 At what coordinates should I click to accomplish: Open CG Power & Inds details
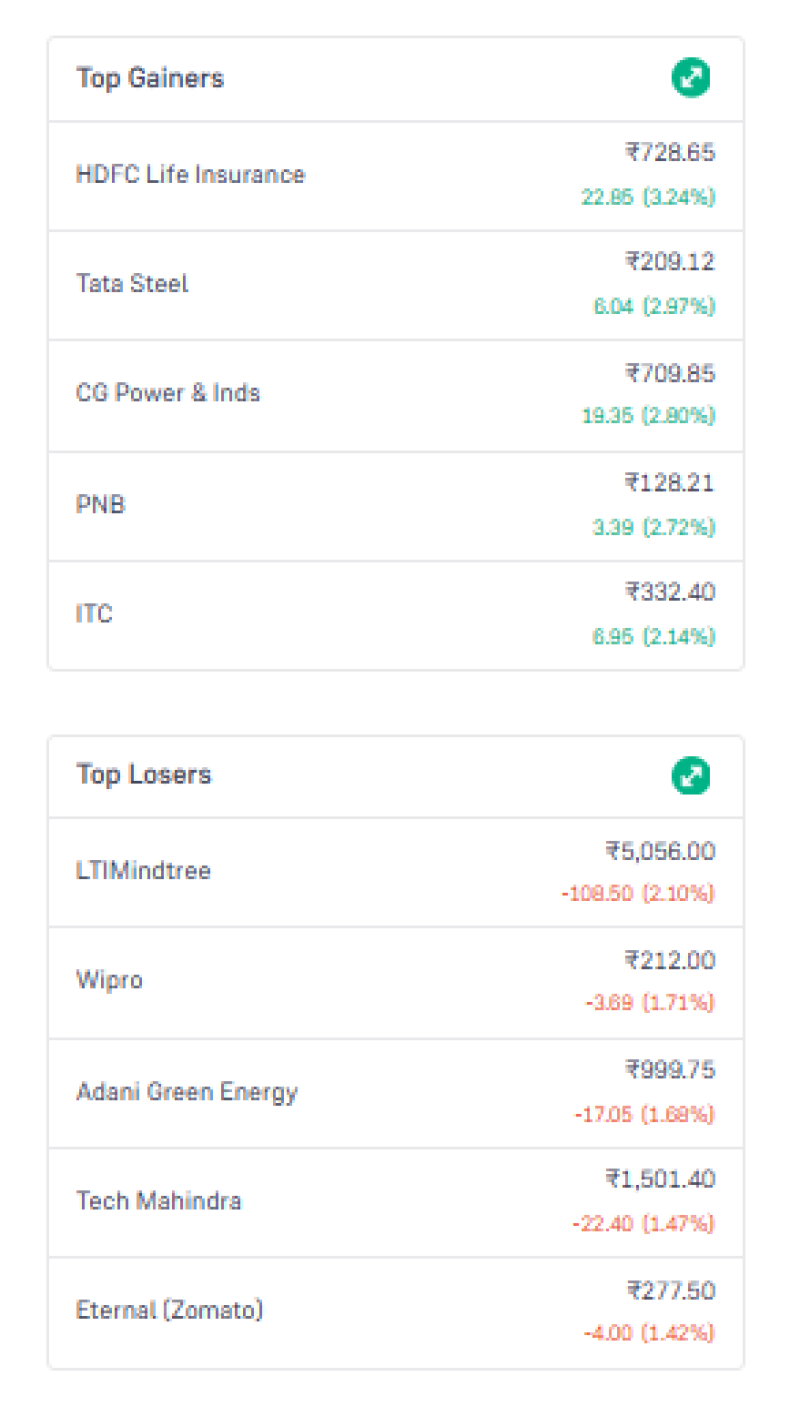point(168,393)
